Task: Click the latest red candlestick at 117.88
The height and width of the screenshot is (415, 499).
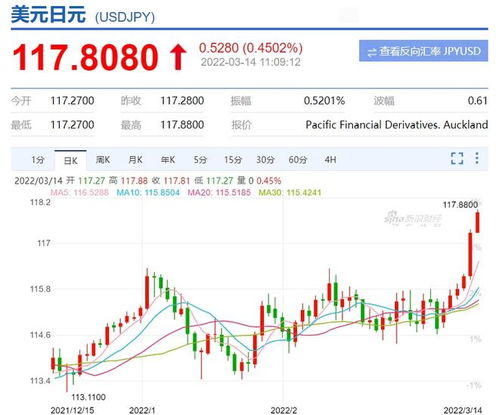Action: point(477,222)
